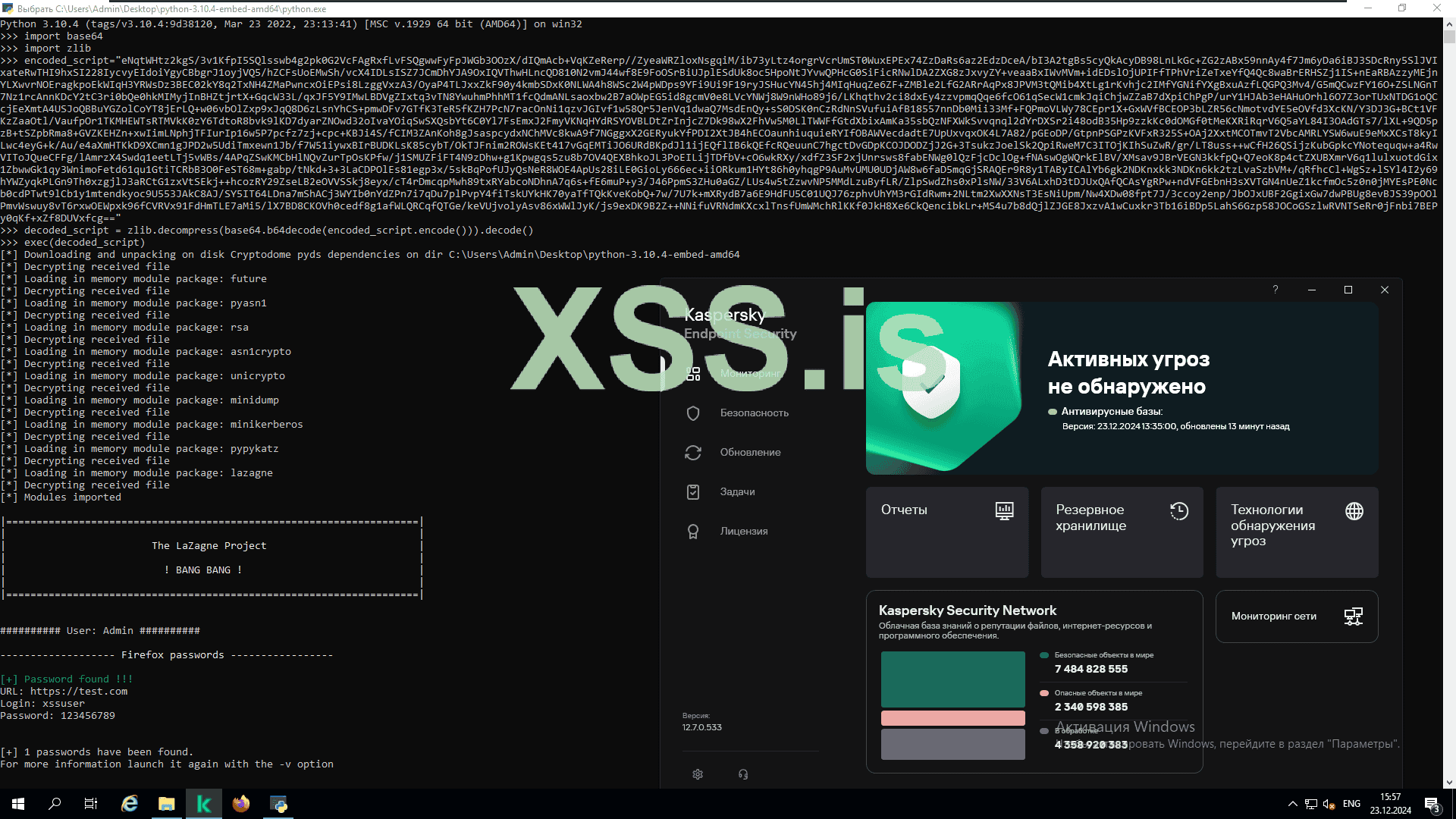Expand hidden system tray icons chevron
Screen dimensions: 1456x819
[x=1292, y=804]
